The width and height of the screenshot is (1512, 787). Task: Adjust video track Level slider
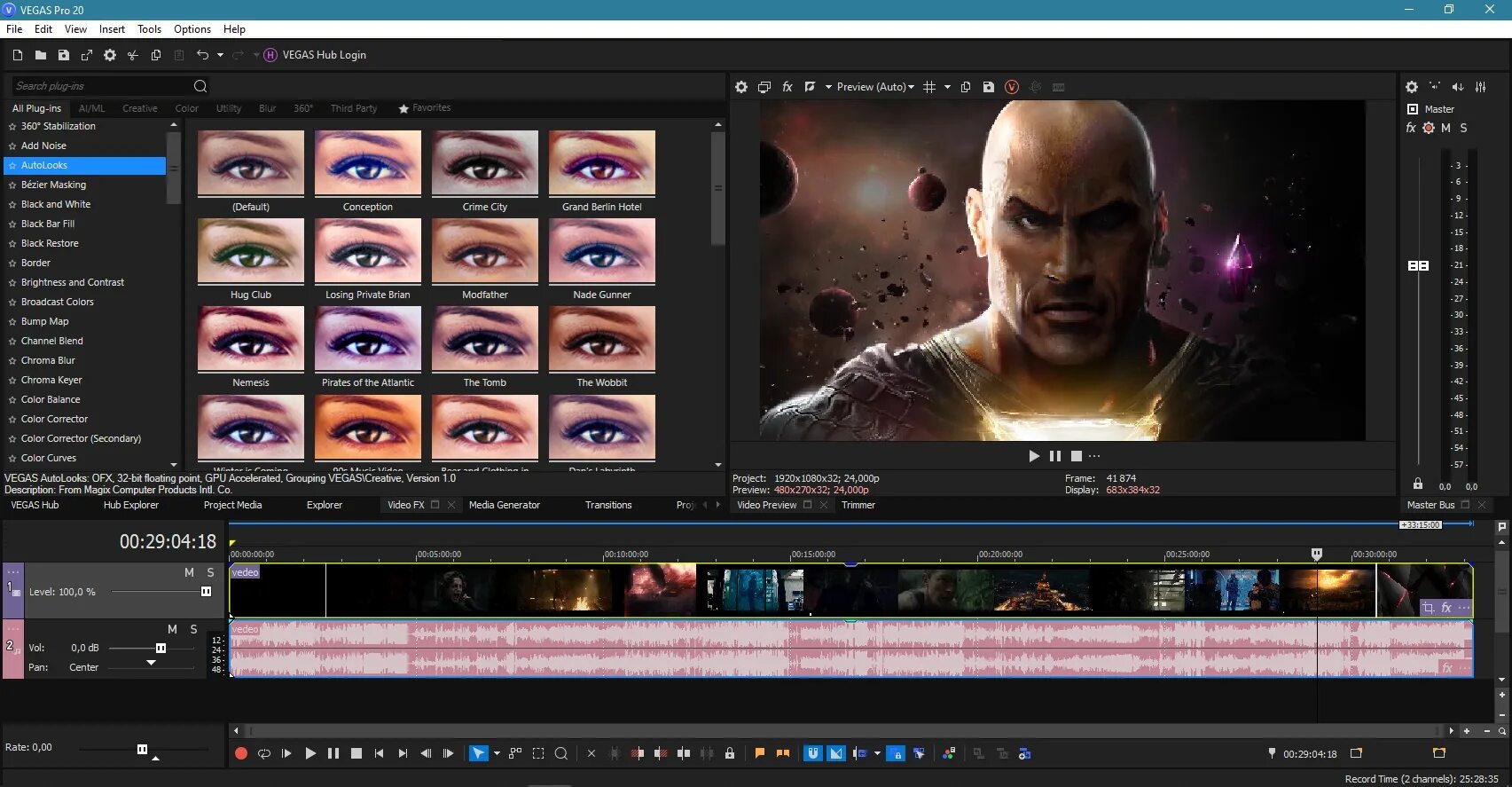click(206, 592)
